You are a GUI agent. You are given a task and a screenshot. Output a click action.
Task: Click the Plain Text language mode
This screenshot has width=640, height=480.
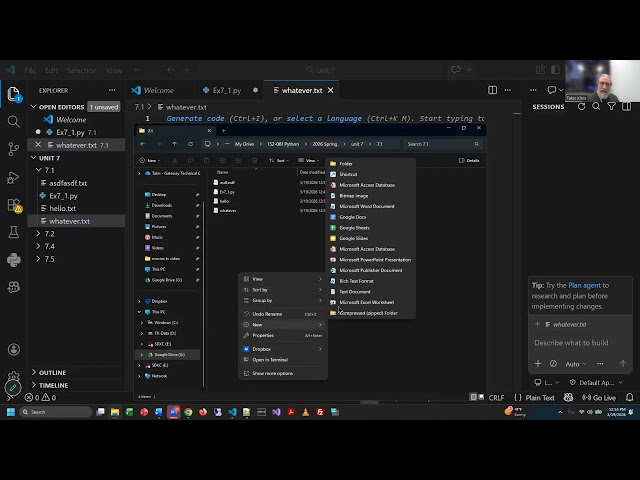(540, 398)
